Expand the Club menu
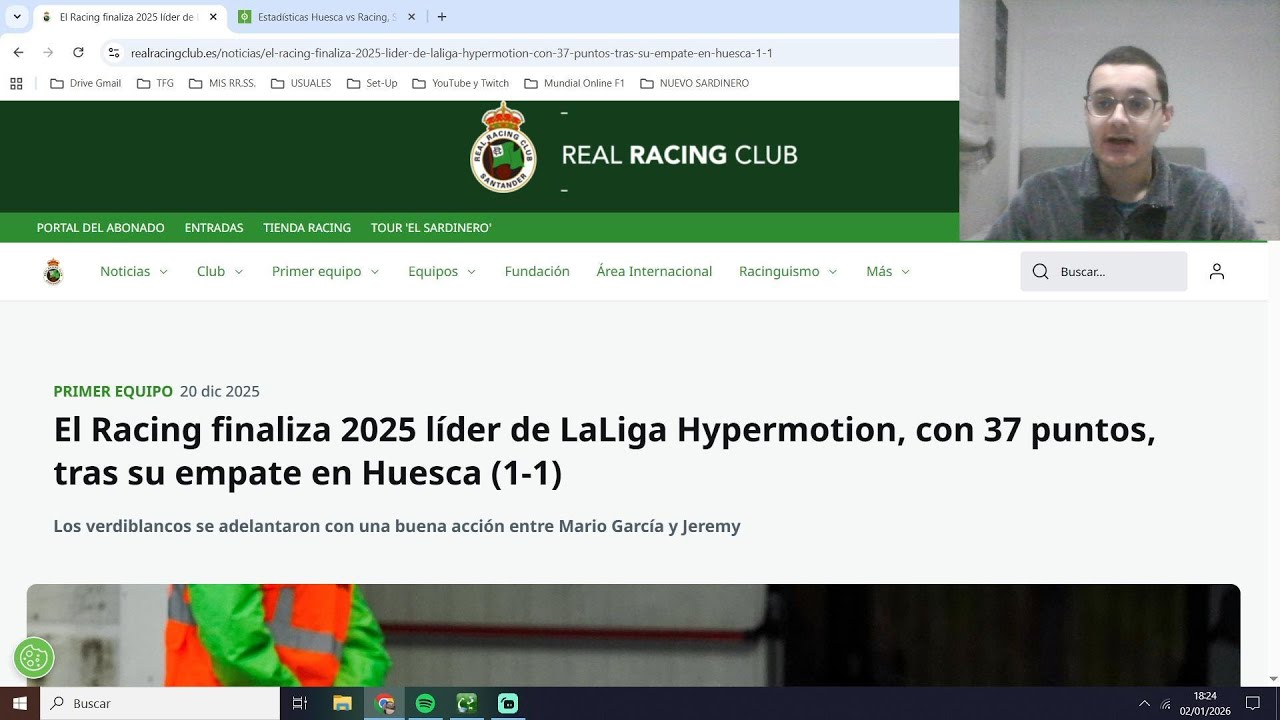The image size is (1280, 720). pos(220,271)
